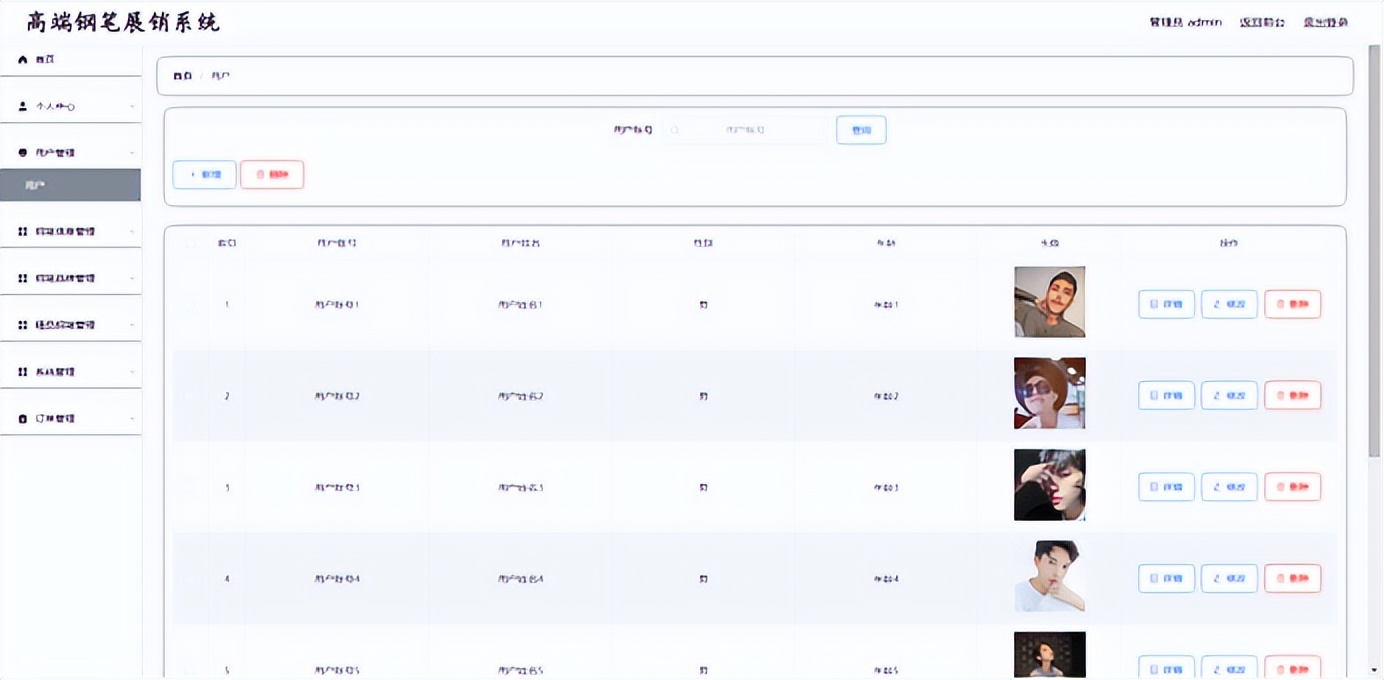This screenshot has width=1384, height=680.
Task: Select the highlighted 用户 submenu item
Action: coord(70,185)
